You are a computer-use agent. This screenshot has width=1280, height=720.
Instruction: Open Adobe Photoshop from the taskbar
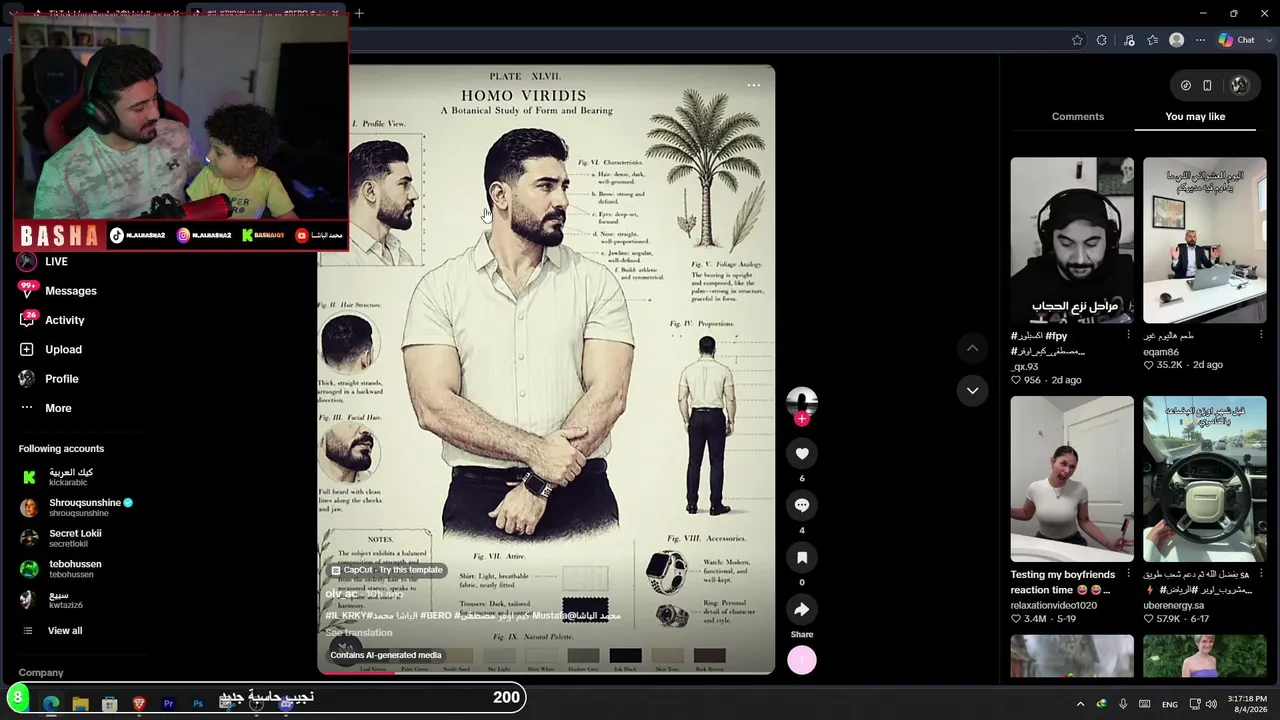[198, 704]
